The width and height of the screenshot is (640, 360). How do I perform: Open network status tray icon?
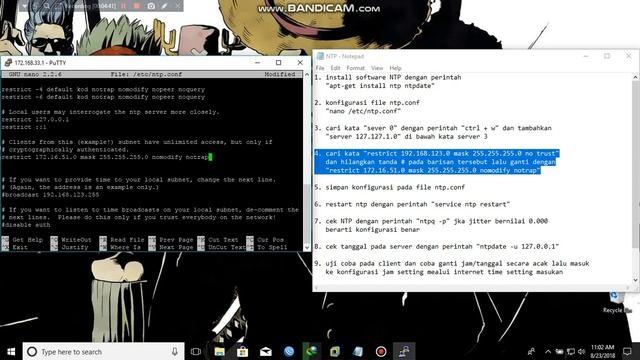click(571, 351)
